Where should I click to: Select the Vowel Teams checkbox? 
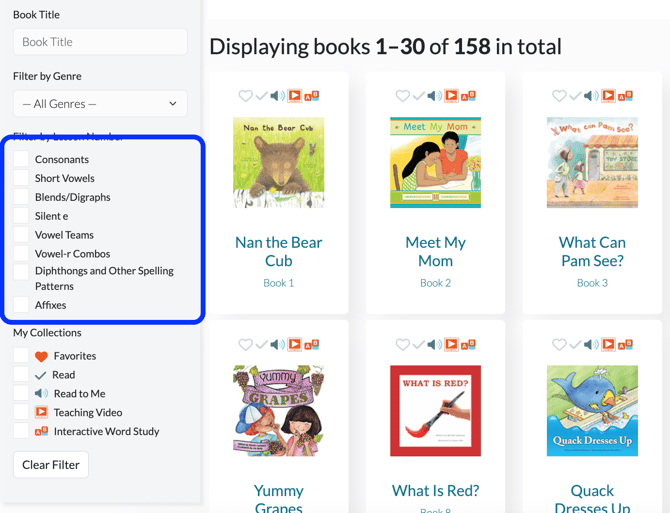click(21, 234)
